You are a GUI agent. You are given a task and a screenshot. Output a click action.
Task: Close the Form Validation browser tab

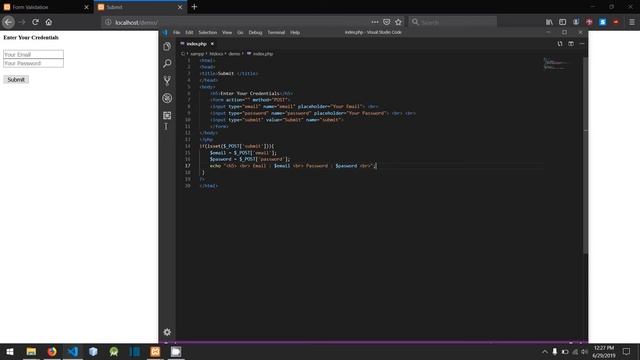pyautogui.click(x=86, y=7)
